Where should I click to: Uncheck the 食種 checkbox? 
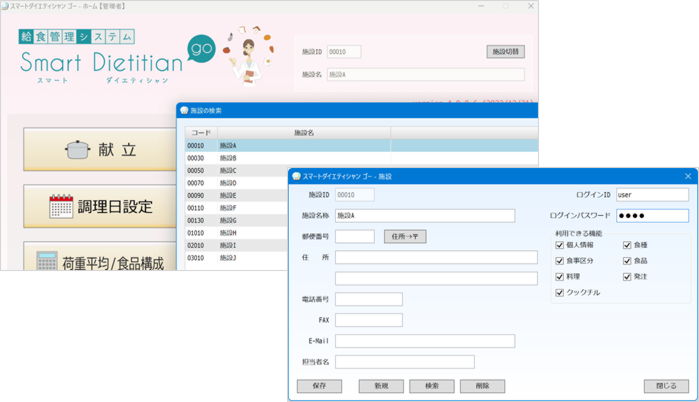[x=627, y=245]
